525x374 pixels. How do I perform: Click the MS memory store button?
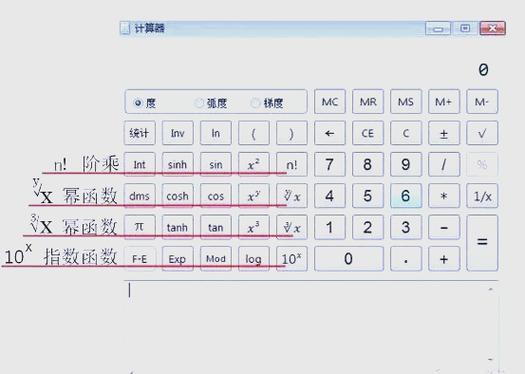[406, 101]
